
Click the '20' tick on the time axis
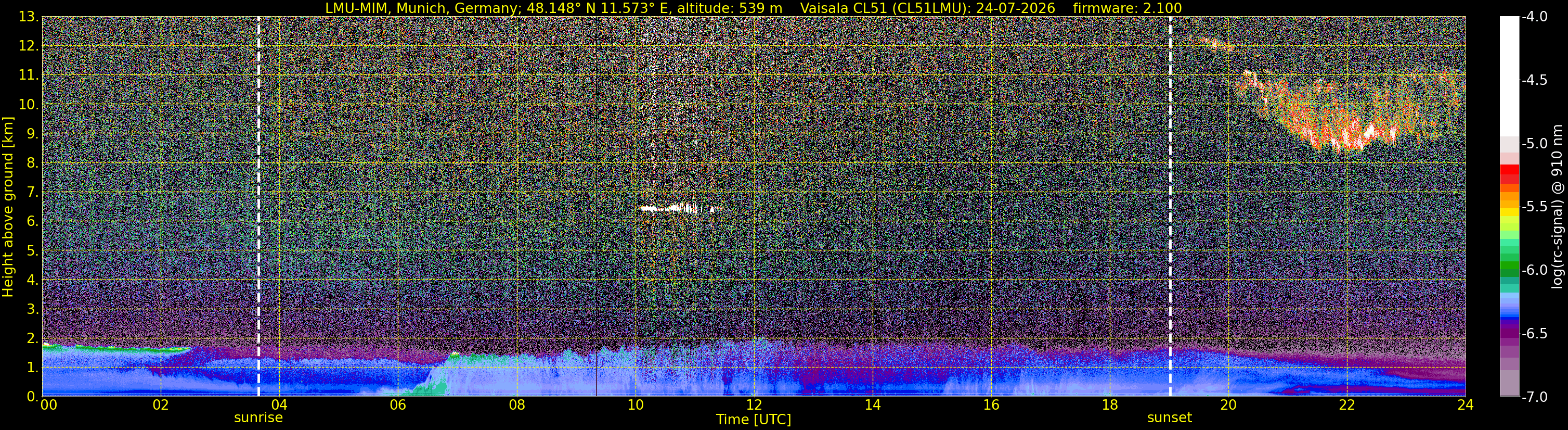coord(1228,405)
